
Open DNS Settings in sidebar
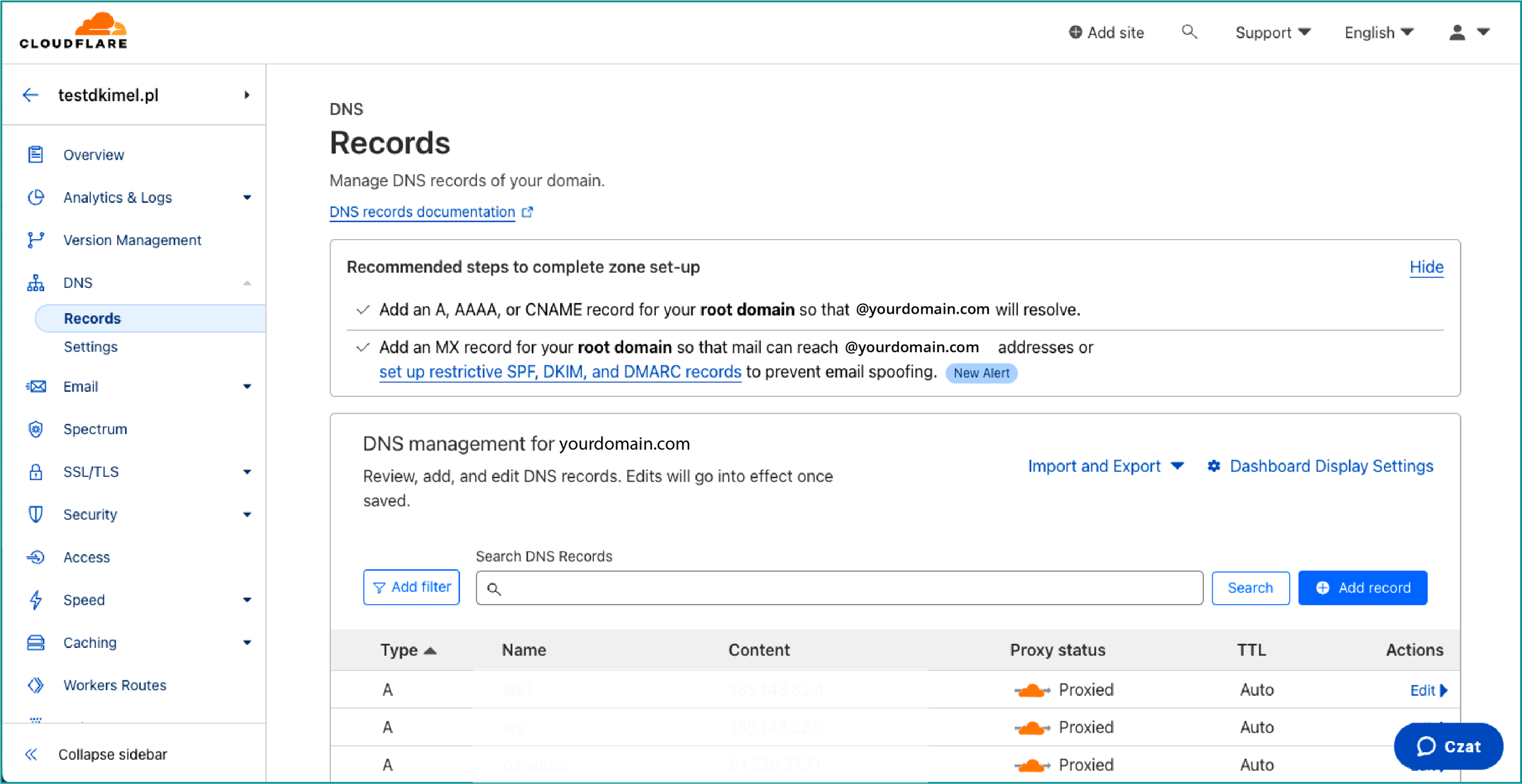(x=91, y=347)
